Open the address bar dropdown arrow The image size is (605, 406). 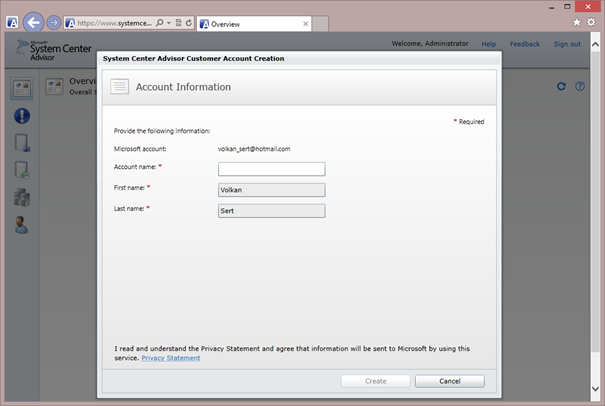pyautogui.click(x=169, y=23)
